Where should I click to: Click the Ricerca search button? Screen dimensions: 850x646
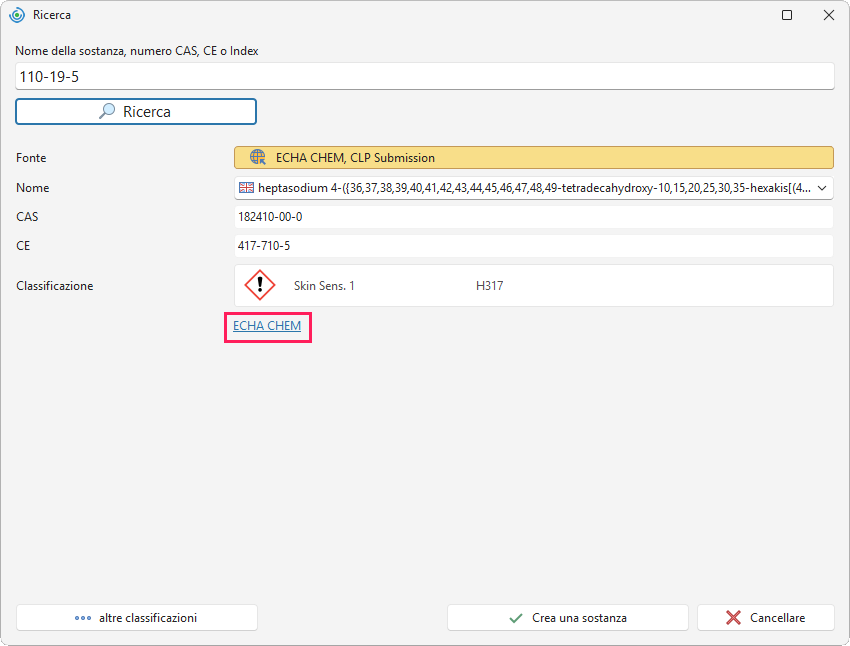tap(136, 112)
